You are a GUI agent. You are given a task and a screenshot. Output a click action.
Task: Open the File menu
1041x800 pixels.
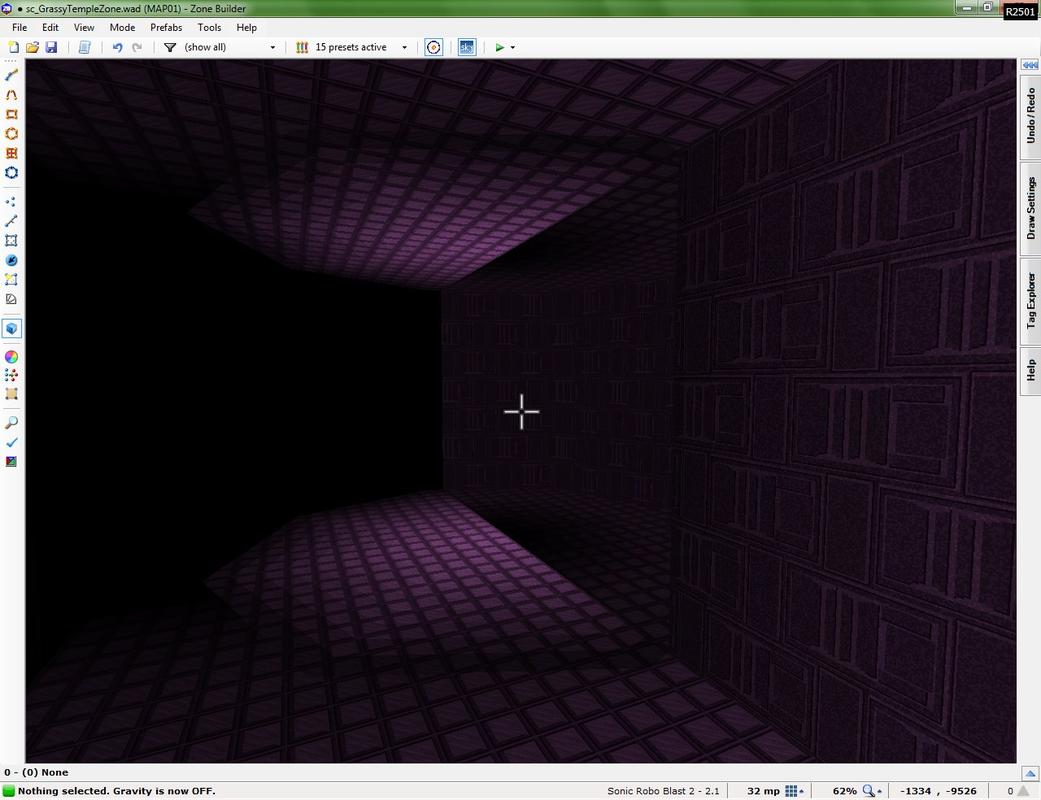tap(20, 27)
